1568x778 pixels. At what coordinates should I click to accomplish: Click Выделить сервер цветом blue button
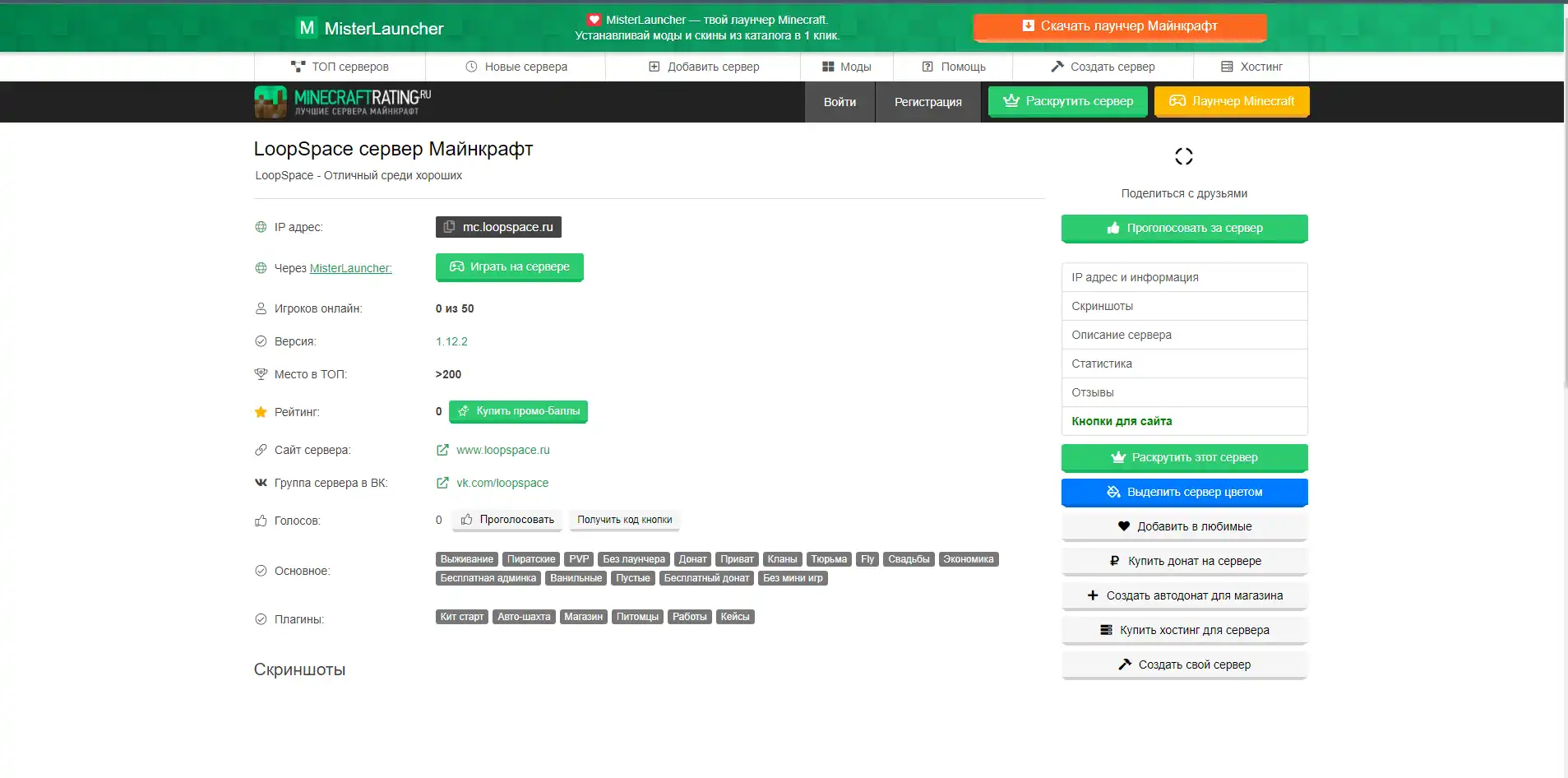click(x=1184, y=492)
